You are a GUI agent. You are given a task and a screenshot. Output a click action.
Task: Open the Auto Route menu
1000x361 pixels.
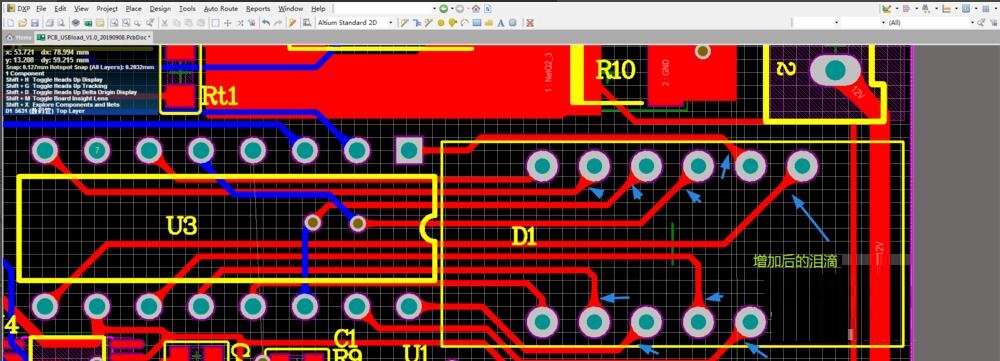coord(221,9)
